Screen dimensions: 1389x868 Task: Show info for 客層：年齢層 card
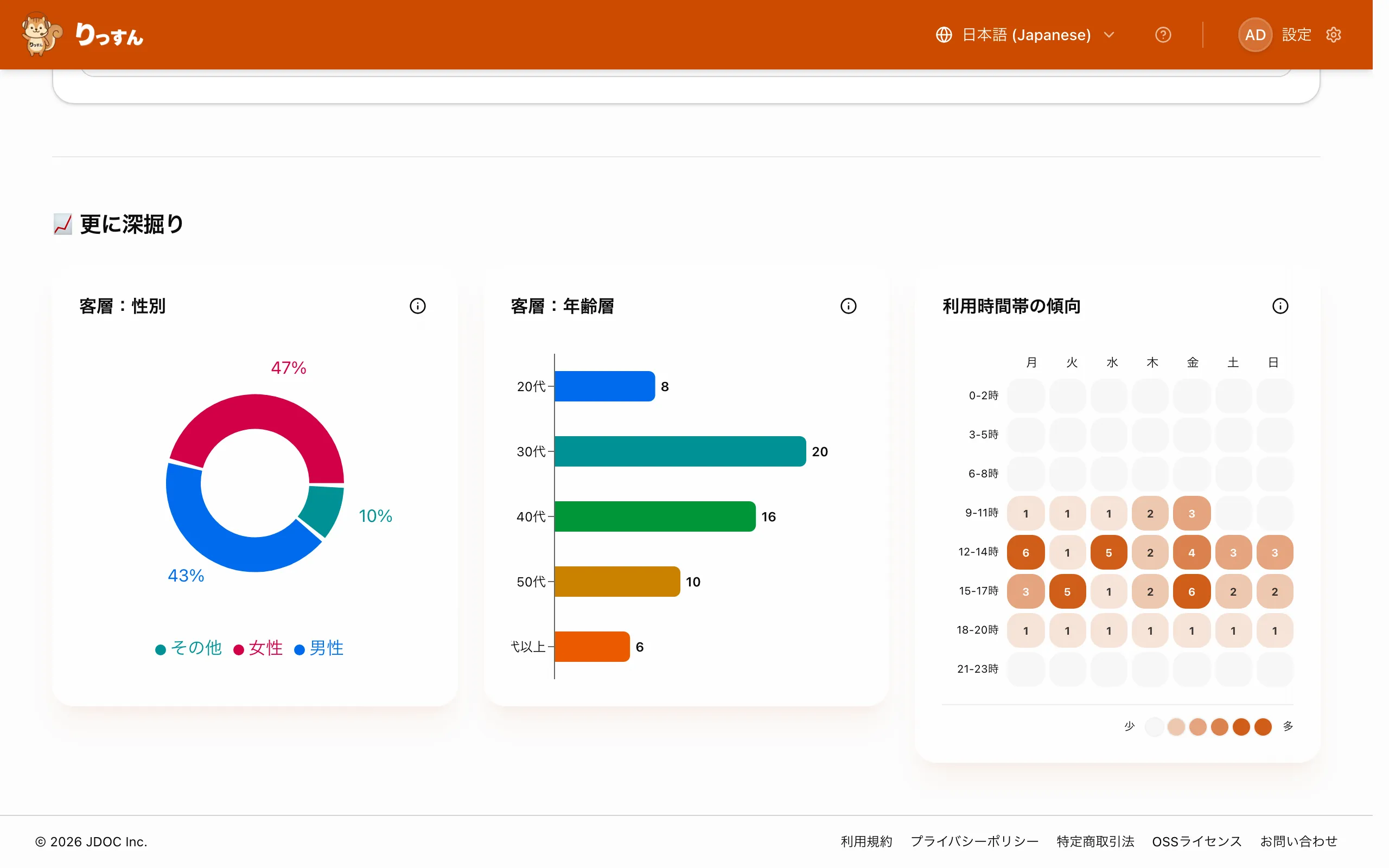click(x=849, y=306)
